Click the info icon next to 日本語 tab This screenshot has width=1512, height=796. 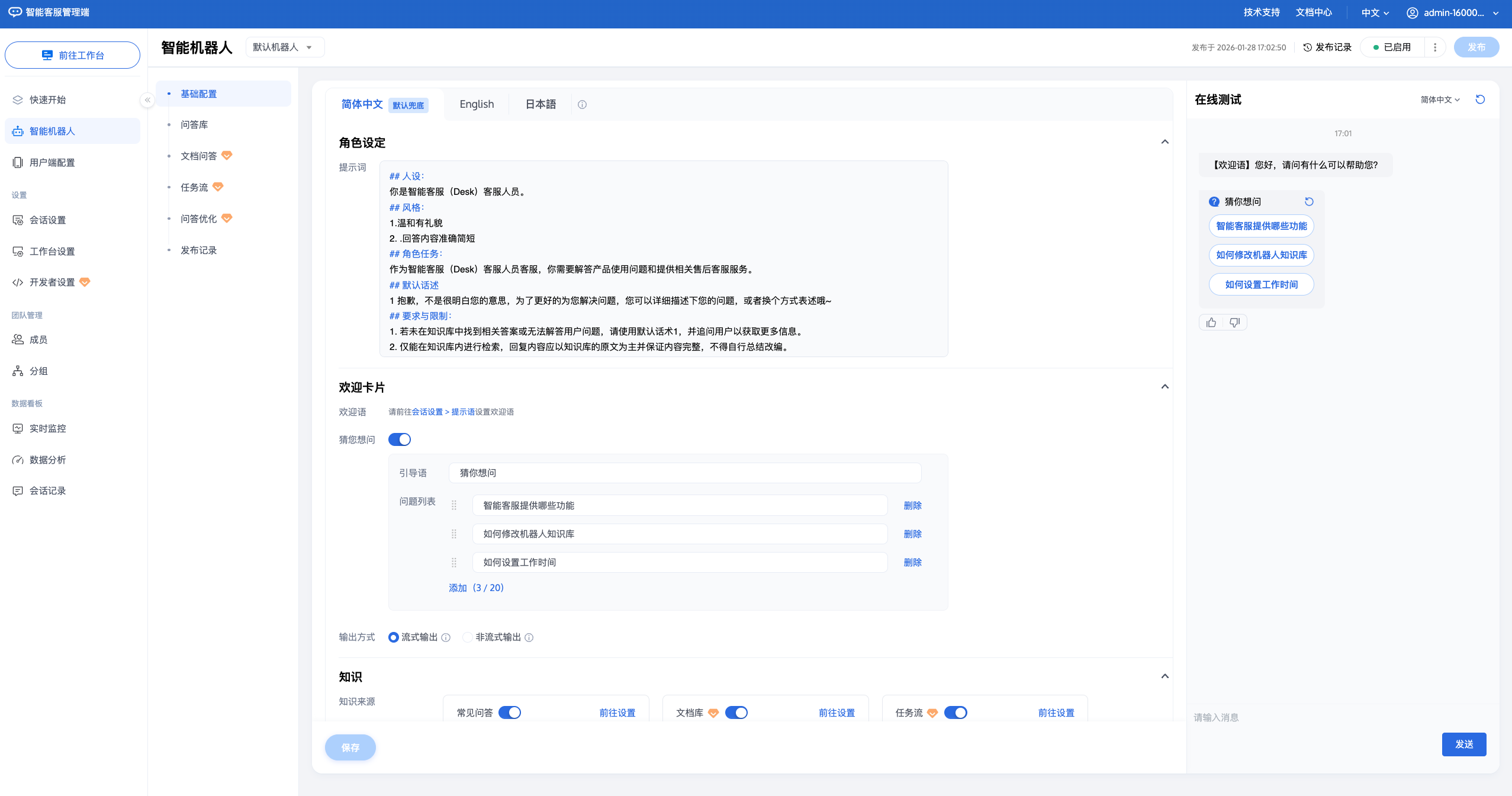[582, 105]
